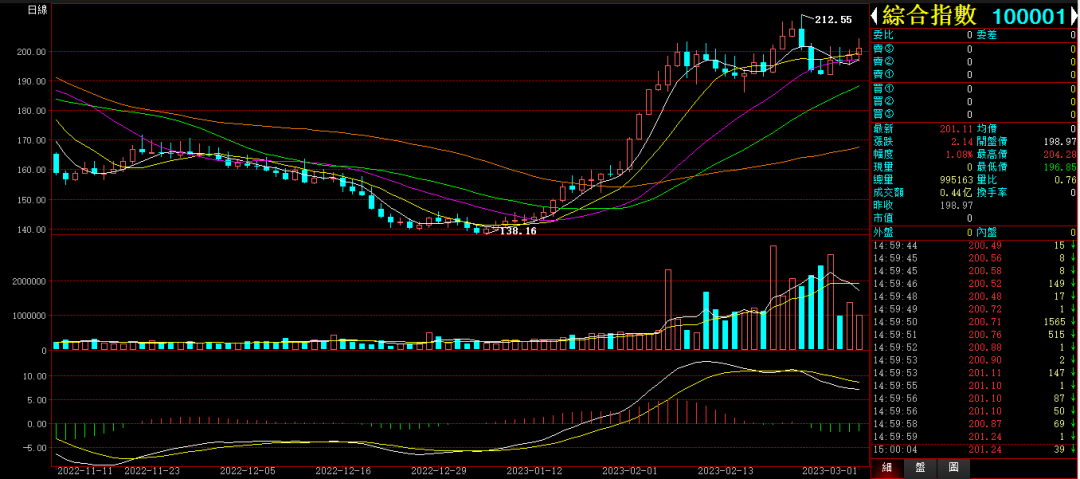Screen dimensions: 1080x479
Task: Click the 成交額 value 0.44亿
Action: [954, 192]
